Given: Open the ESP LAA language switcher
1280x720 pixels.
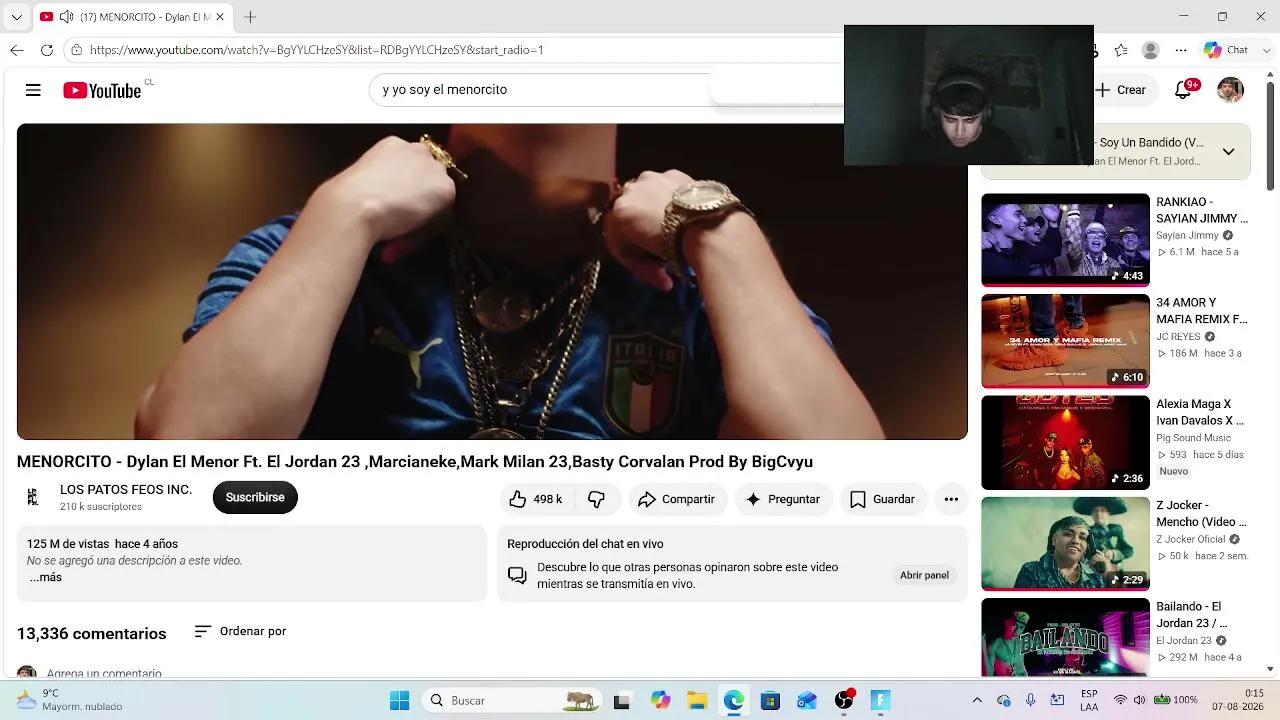Looking at the screenshot, I should [x=1089, y=700].
